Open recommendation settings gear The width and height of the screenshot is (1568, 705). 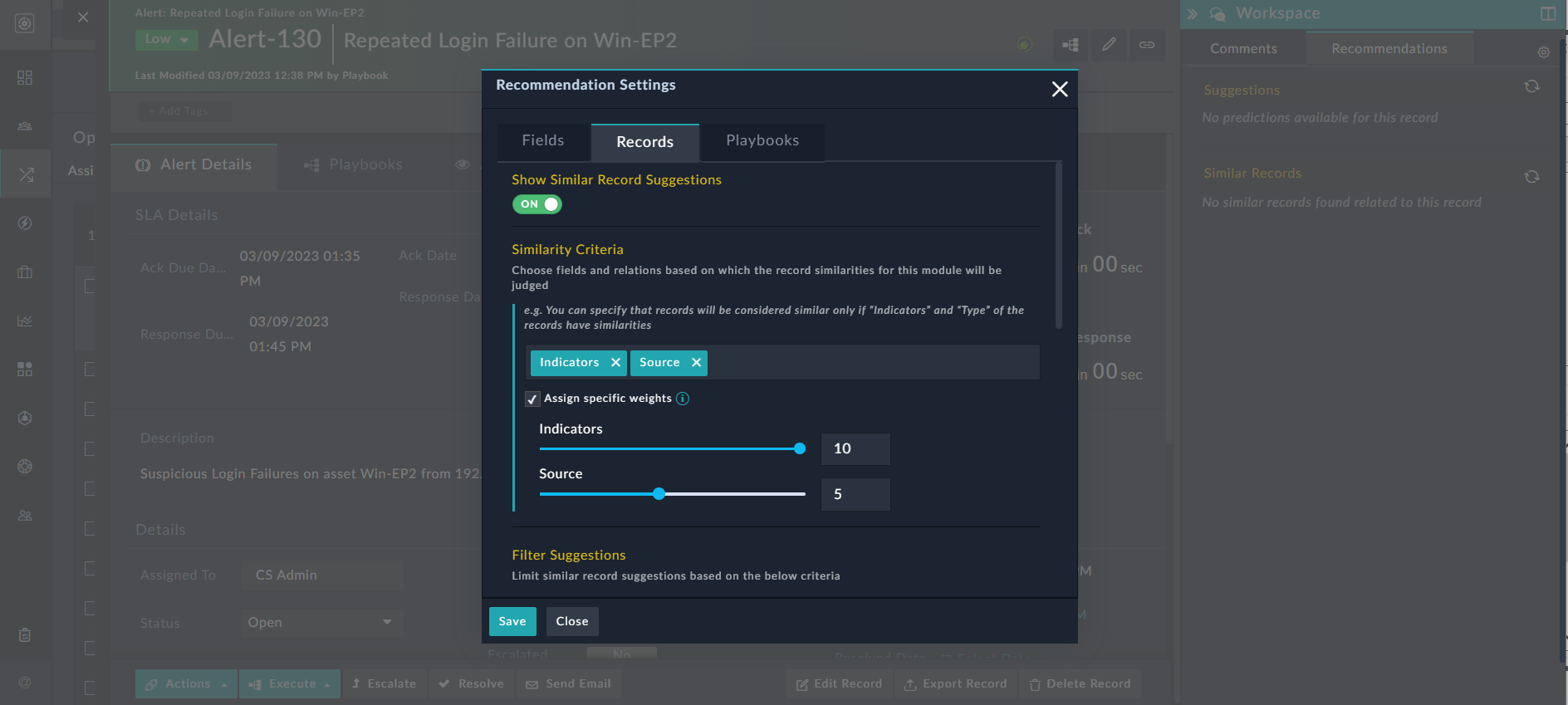(1544, 52)
